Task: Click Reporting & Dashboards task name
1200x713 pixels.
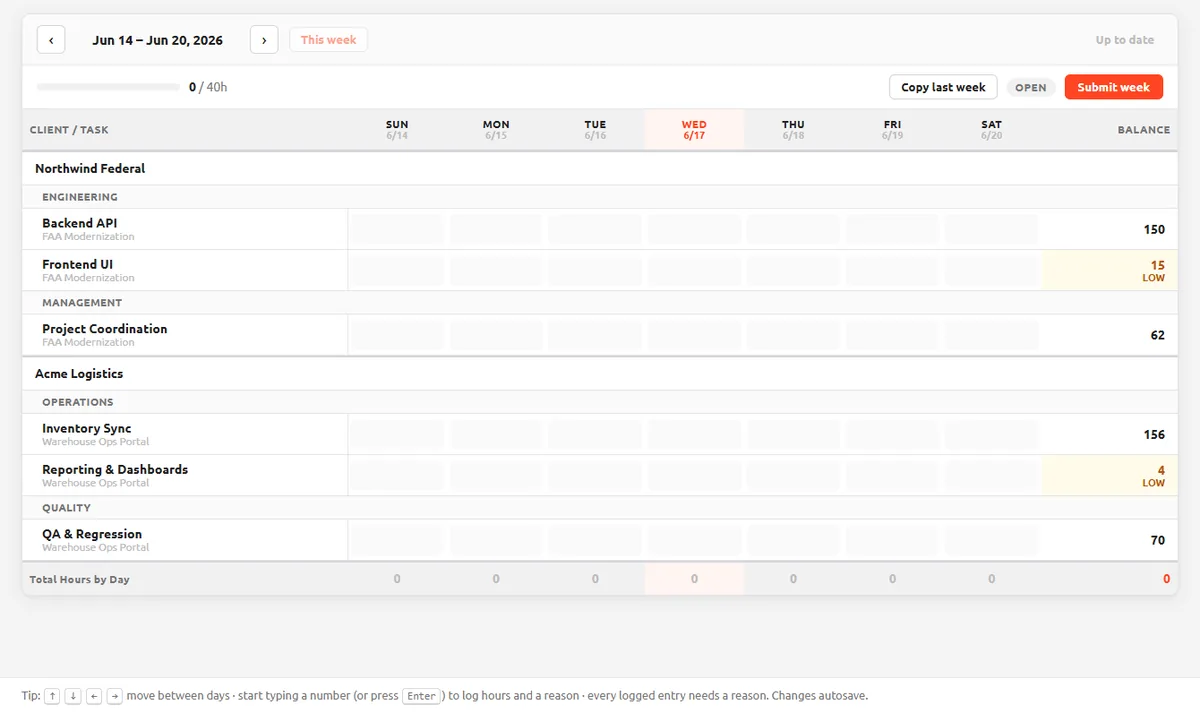Action: coord(115,469)
